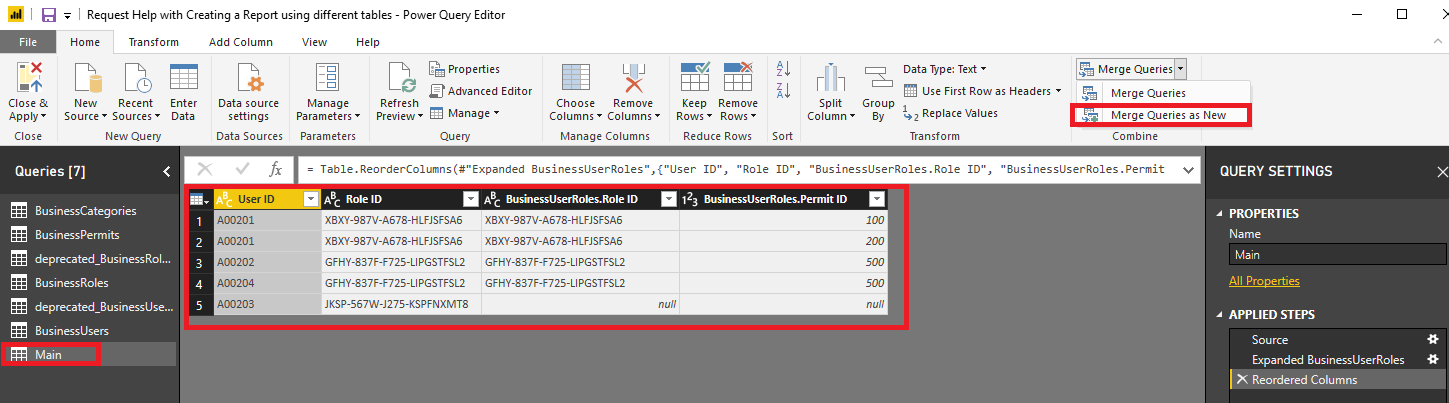
Task: Open Data source settings
Action: click(x=249, y=78)
